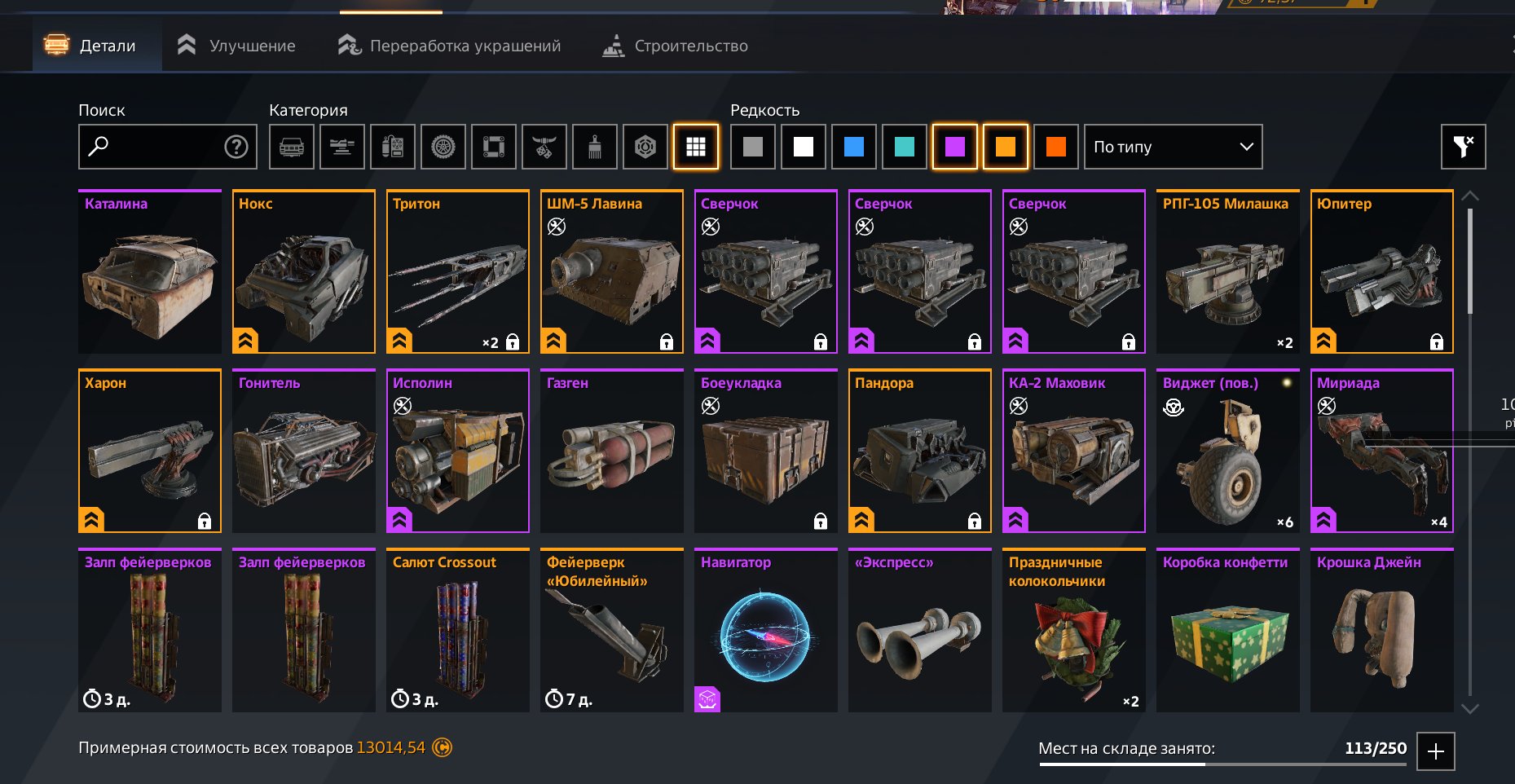This screenshot has height=784, width=1515.
Task: Select the cabins category filter icon
Action: point(292,147)
